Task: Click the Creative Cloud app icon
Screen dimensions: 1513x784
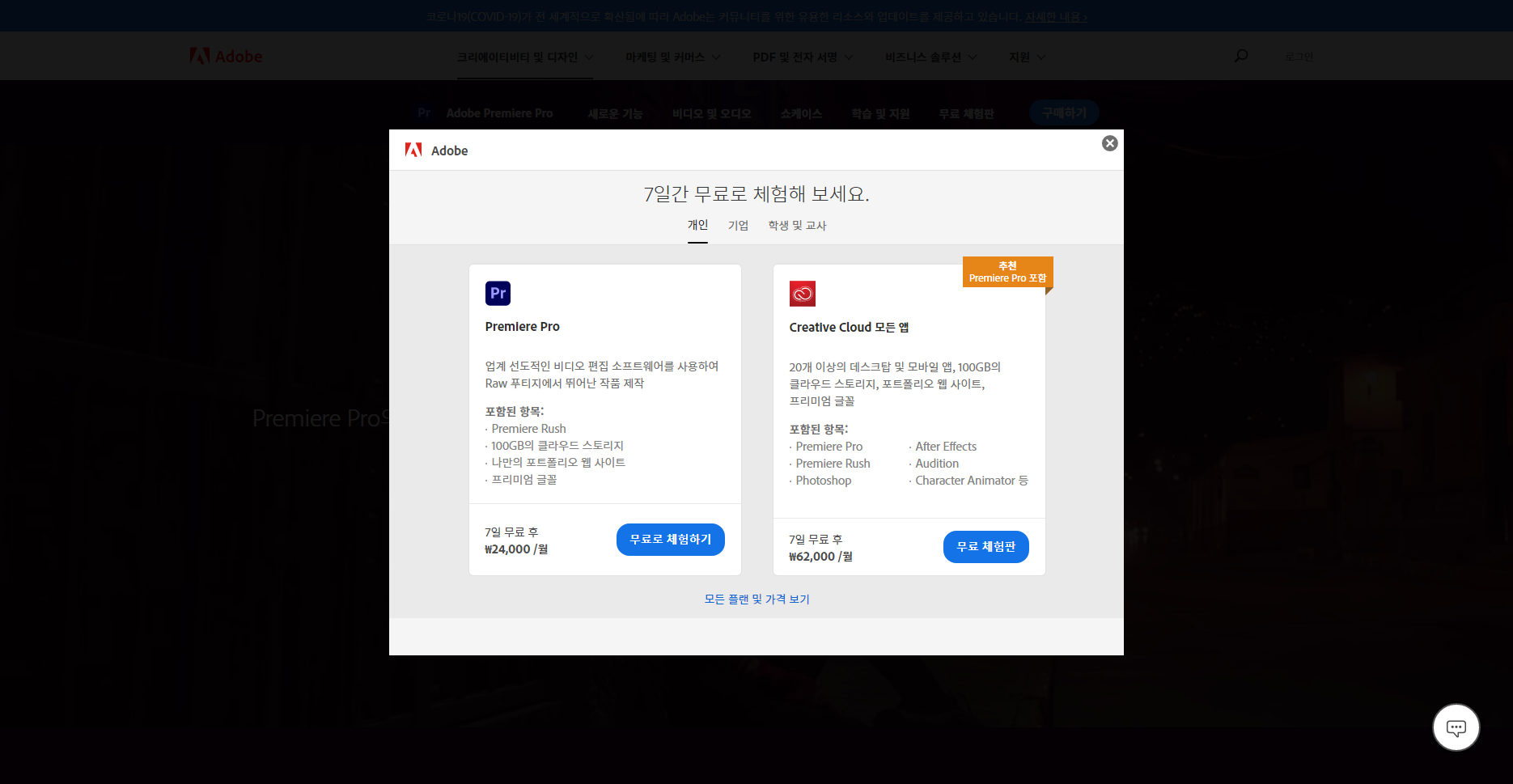Action: click(802, 294)
